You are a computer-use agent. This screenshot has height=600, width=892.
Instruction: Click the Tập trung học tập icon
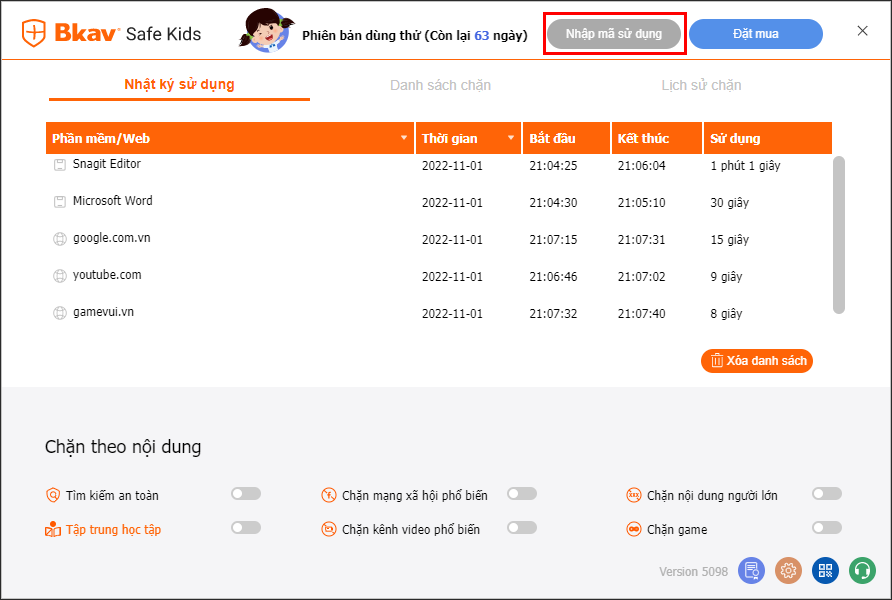tap(53, 530)
